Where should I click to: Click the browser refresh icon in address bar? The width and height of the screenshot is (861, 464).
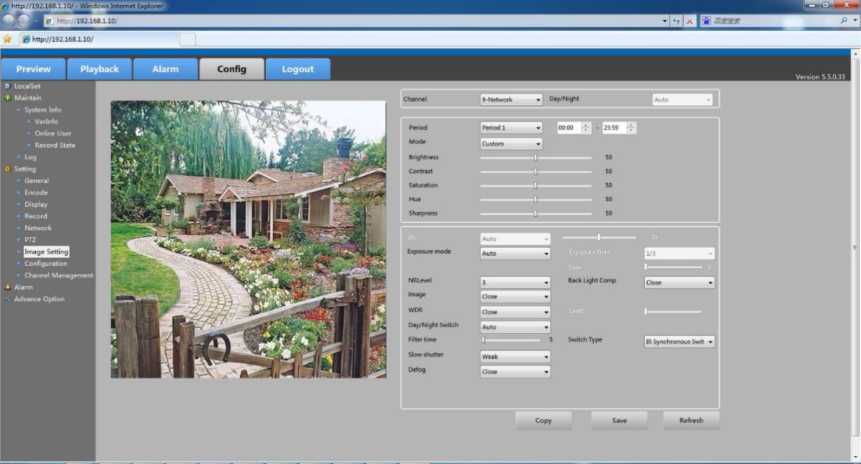tap(676, 20)
